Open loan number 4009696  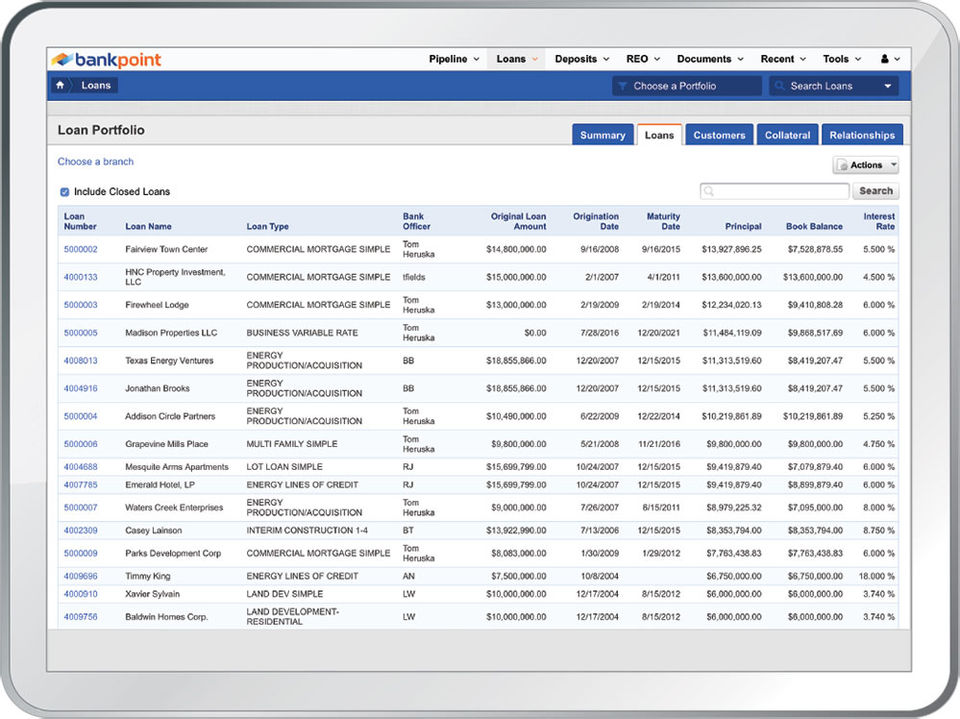pos(81,576)
